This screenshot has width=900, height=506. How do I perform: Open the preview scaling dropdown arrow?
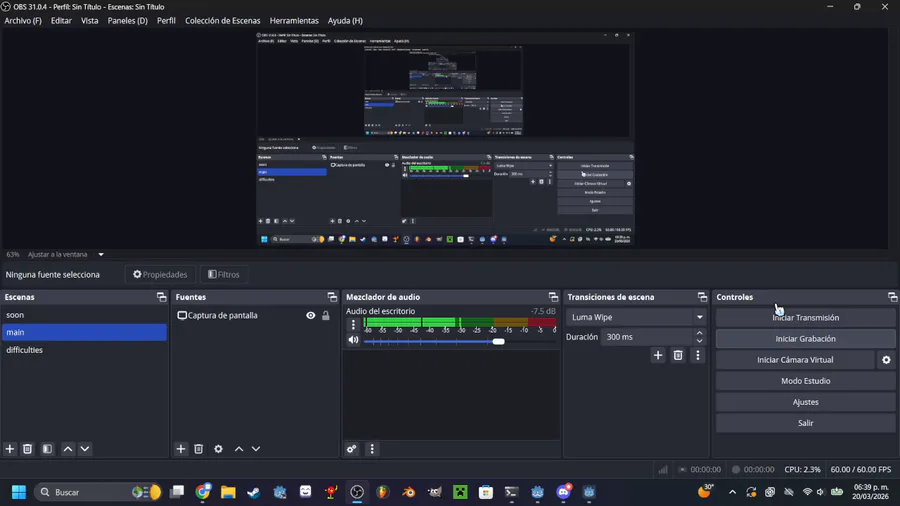pyautogui.click(x=101, y=254)
